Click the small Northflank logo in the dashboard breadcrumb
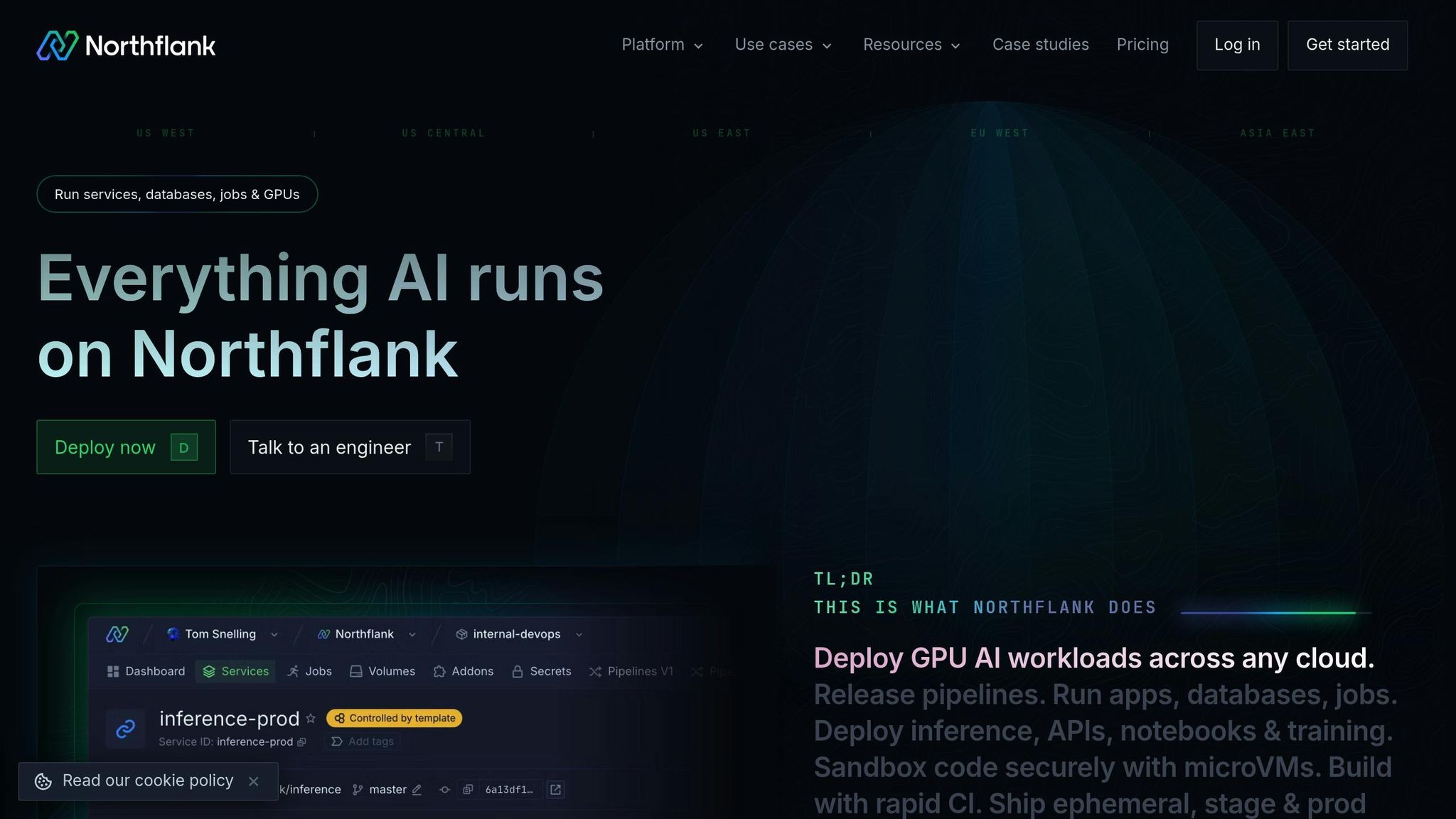The width and height of the screenshot is (1456, 819). click(117, 634)
